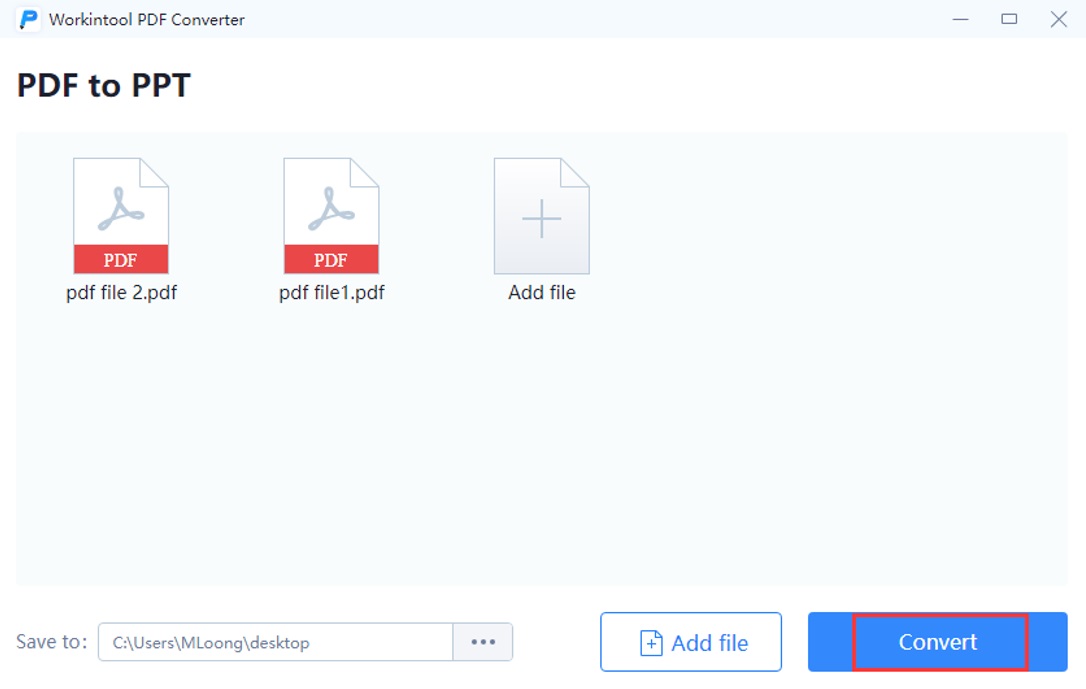This screenshot has height=689, width=1086.
Task: Click the Save to label
Action: tap(50, 641)
